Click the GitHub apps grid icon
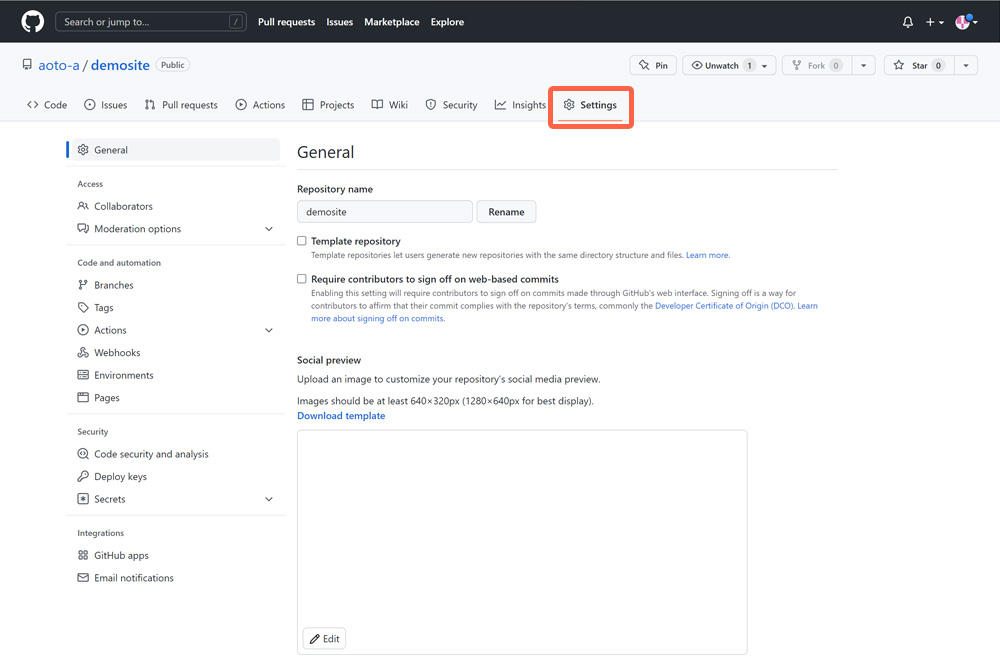1000x670 pixels. point(83,555)
